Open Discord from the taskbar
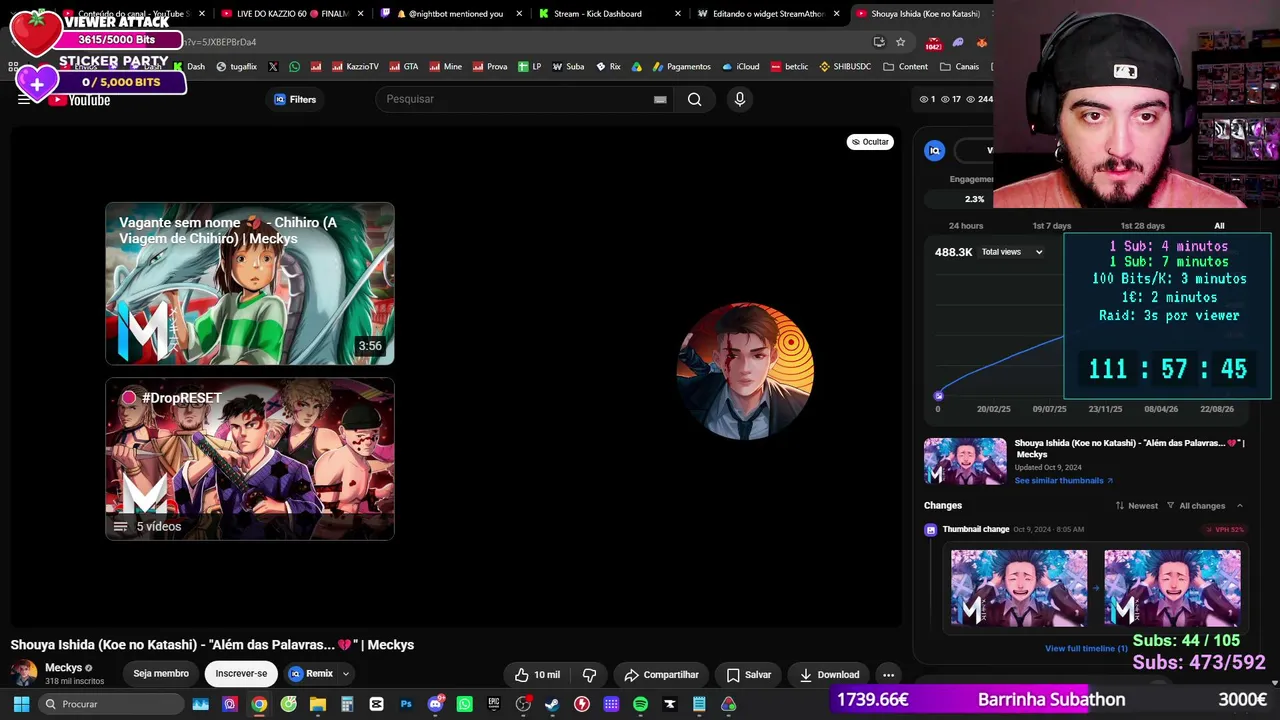Screen dimensions: 1280x720 click(x=435, y=704)
